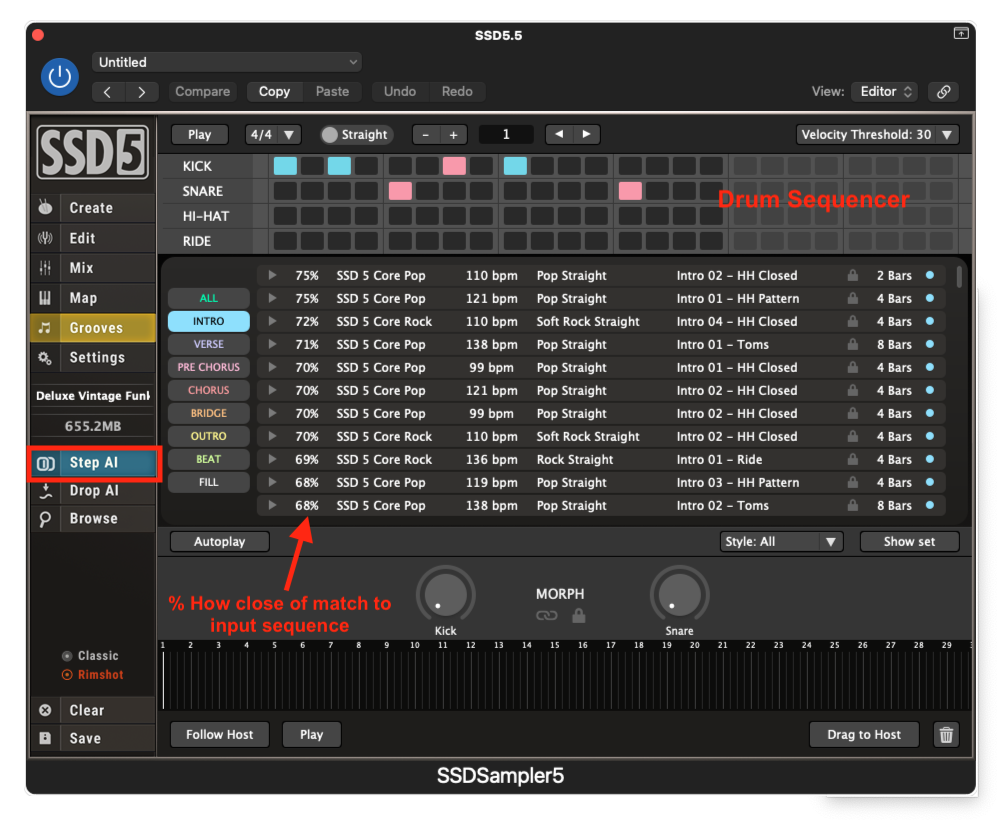Select the Classic snare radio option
Screen dimensions: 1000x823
tap(67, 656)
